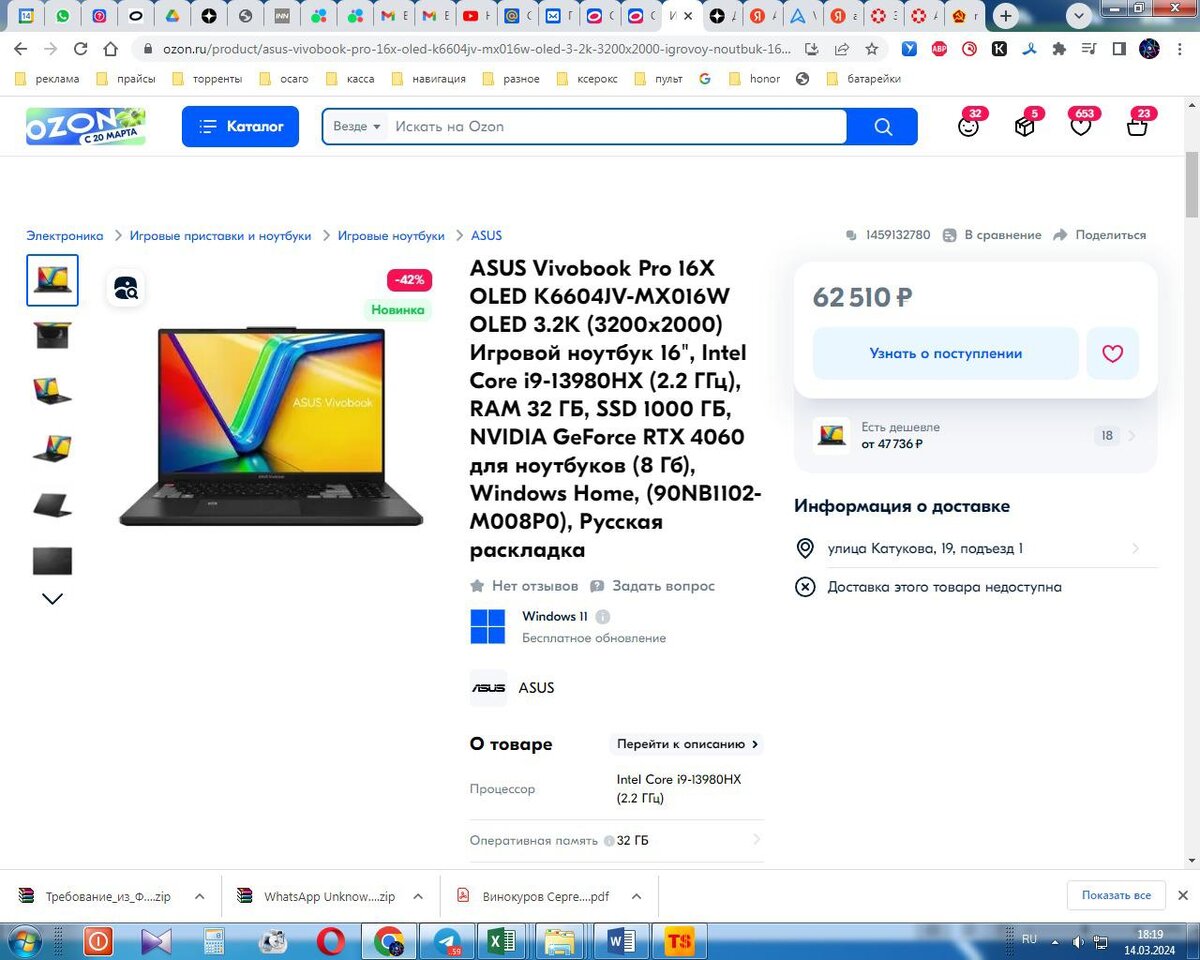Expand the Оперативная память 32 ГБ row

[x=617, y=841]
